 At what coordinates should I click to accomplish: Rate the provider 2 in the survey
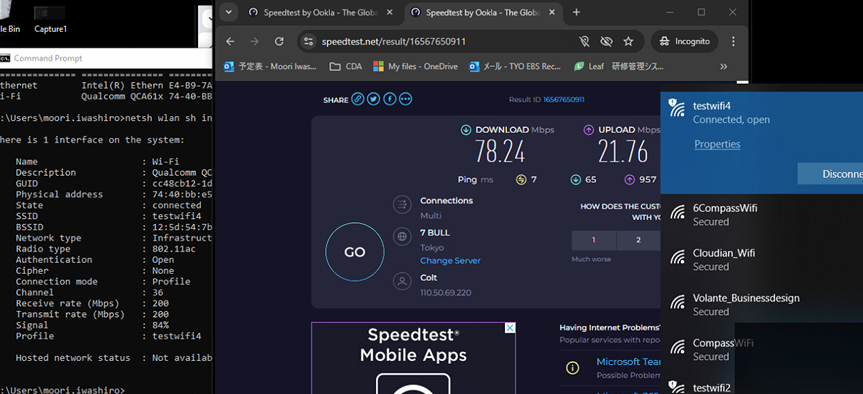click(638, 240)
